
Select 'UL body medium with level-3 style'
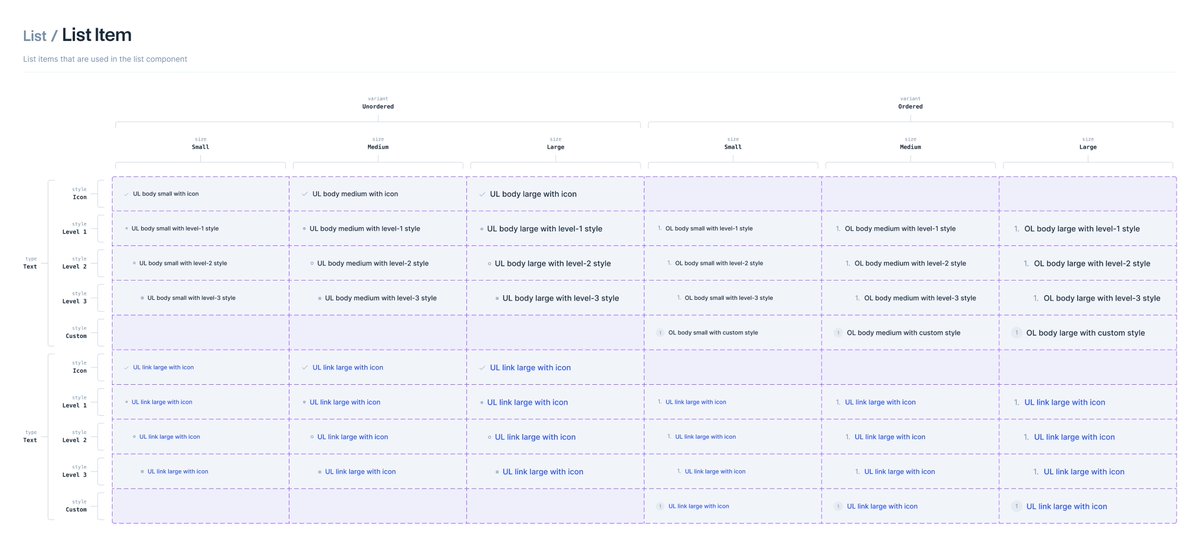pos(381,298)
